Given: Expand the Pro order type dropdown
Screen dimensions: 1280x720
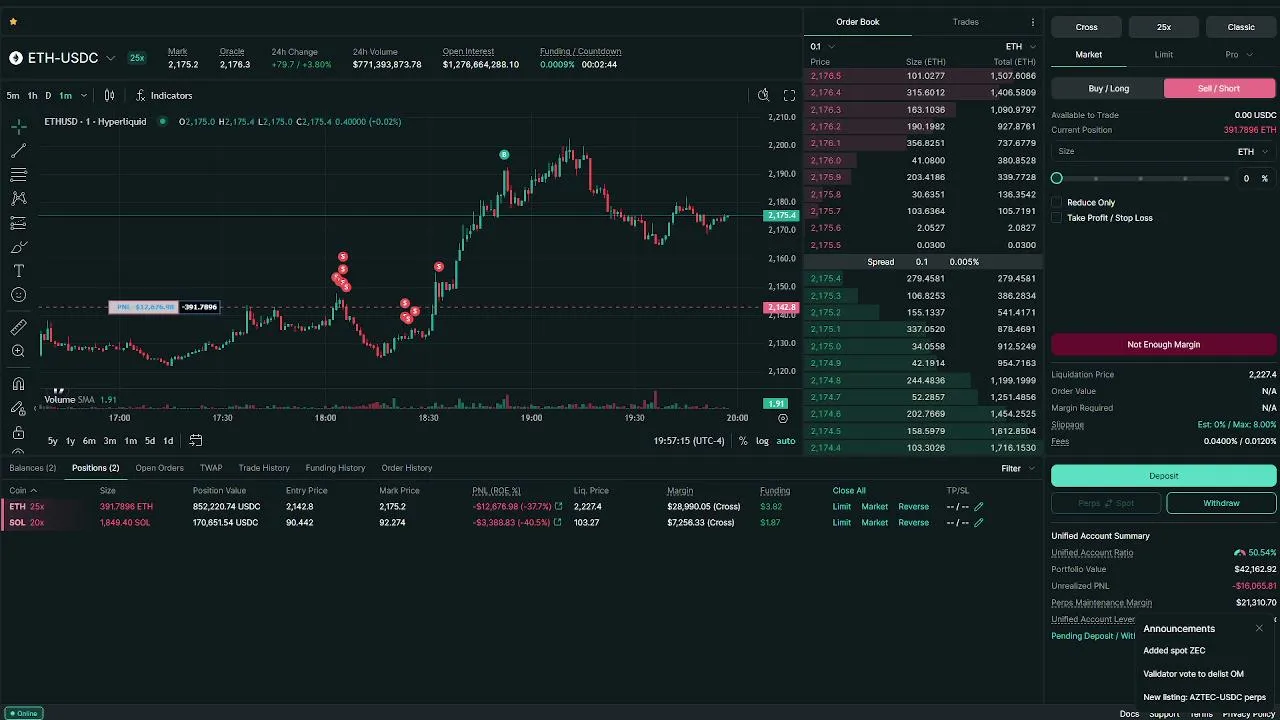Looking at the screenshot, I should 1238,54.
